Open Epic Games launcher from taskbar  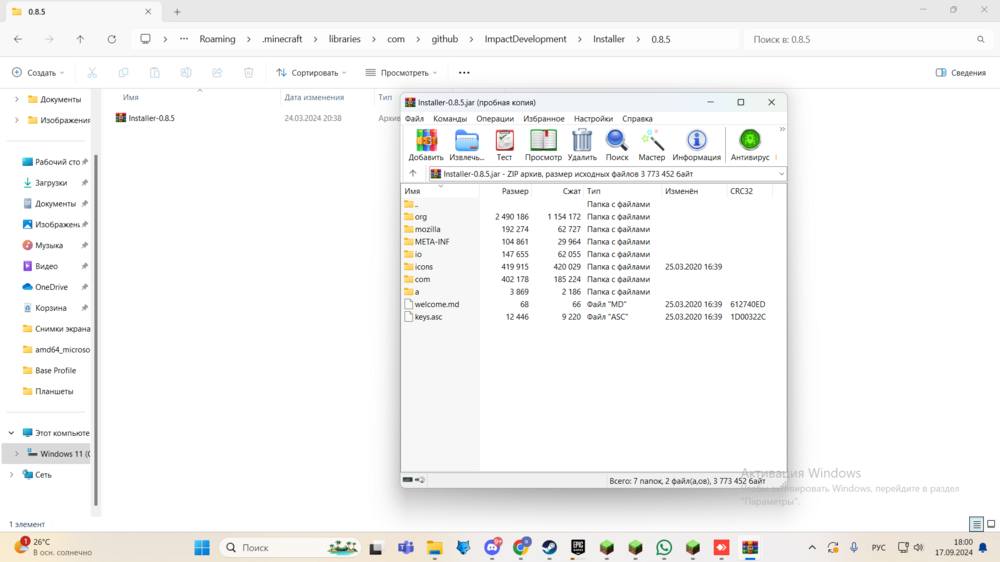click(578, 547)
